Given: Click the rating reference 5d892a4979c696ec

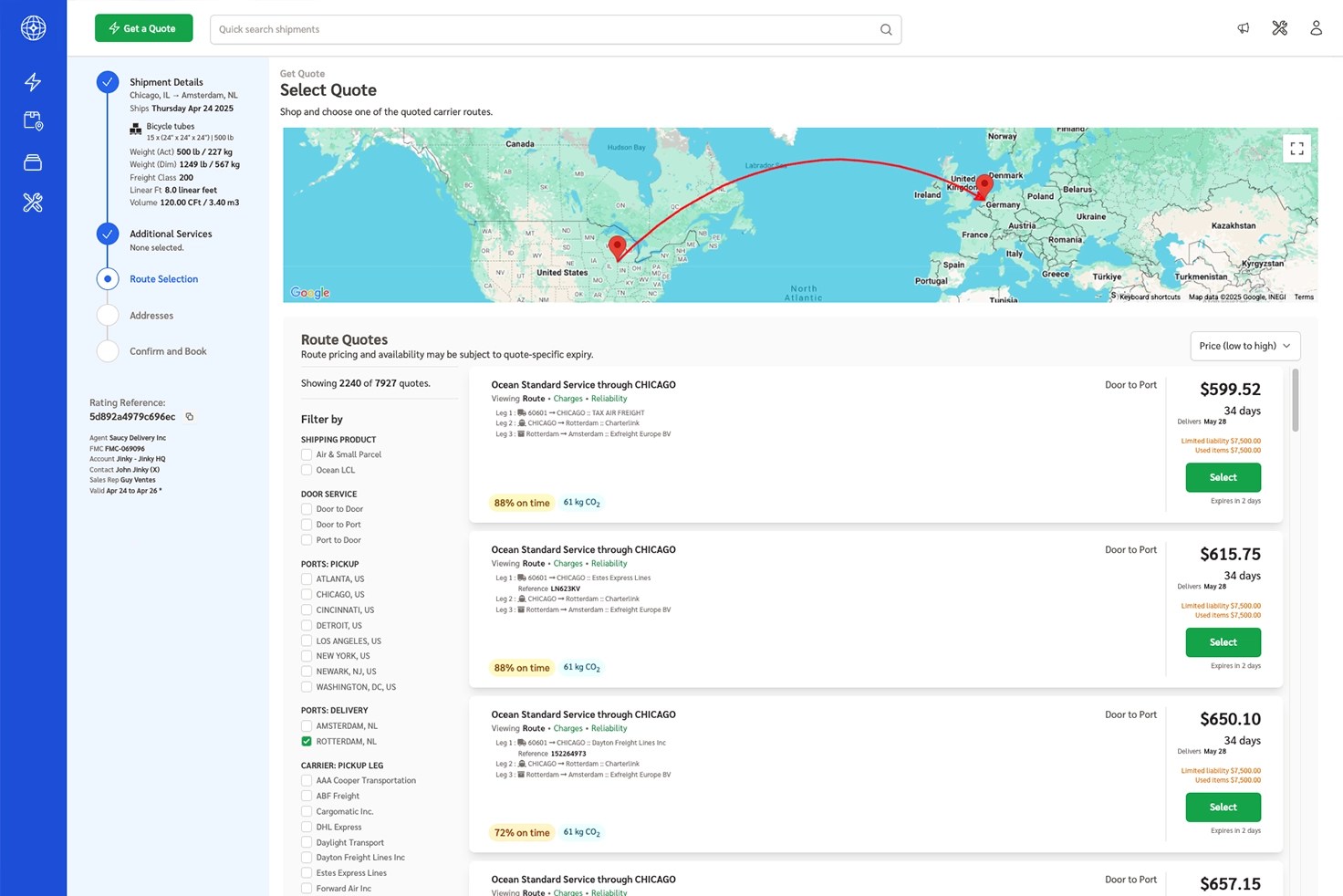Looking at the screenshot, I should coord(132,417).
